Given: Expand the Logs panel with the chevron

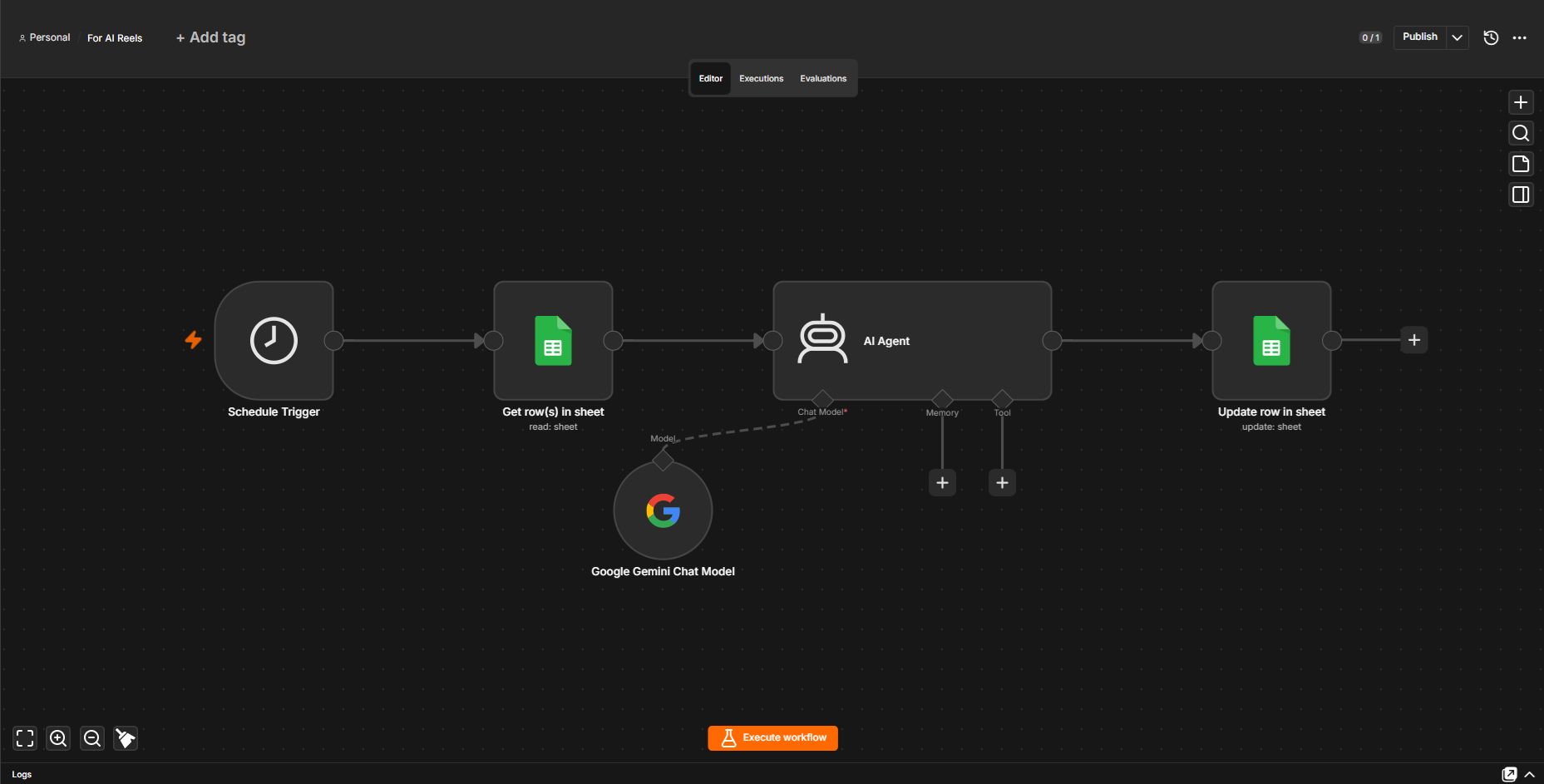Looking at the screenshot, I should pos(1529,774).
